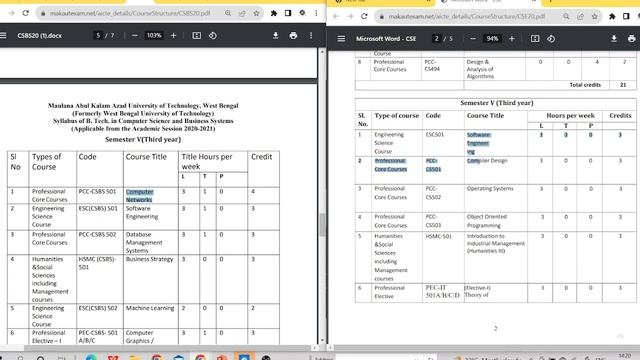Image resolution: width=640 pixels, height=360 pixels.
Task: Click highlighted 'Computer Networks' course title
Action: [140, 196]
